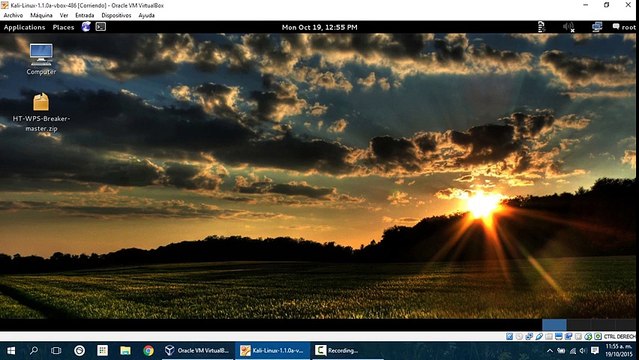
Task: Open Windows Task View
Action: (56, 351)
